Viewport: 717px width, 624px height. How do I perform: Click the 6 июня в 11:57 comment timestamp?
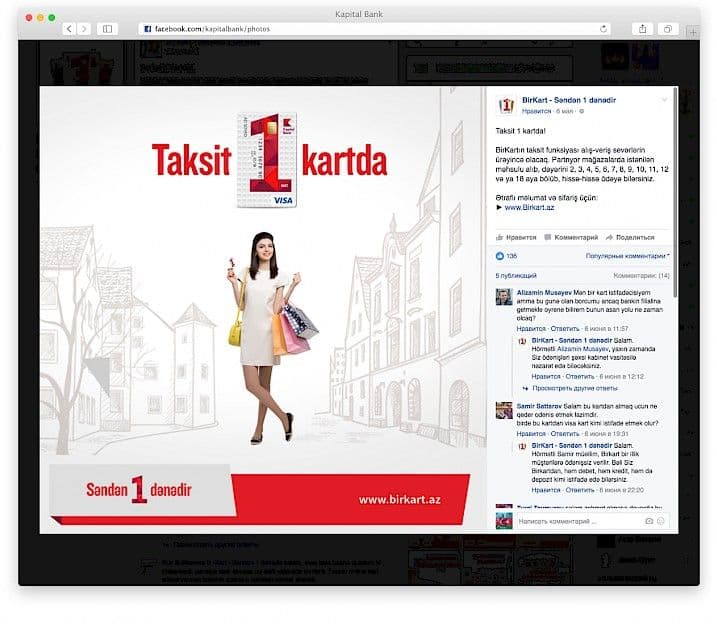click(x=606, y=329)
